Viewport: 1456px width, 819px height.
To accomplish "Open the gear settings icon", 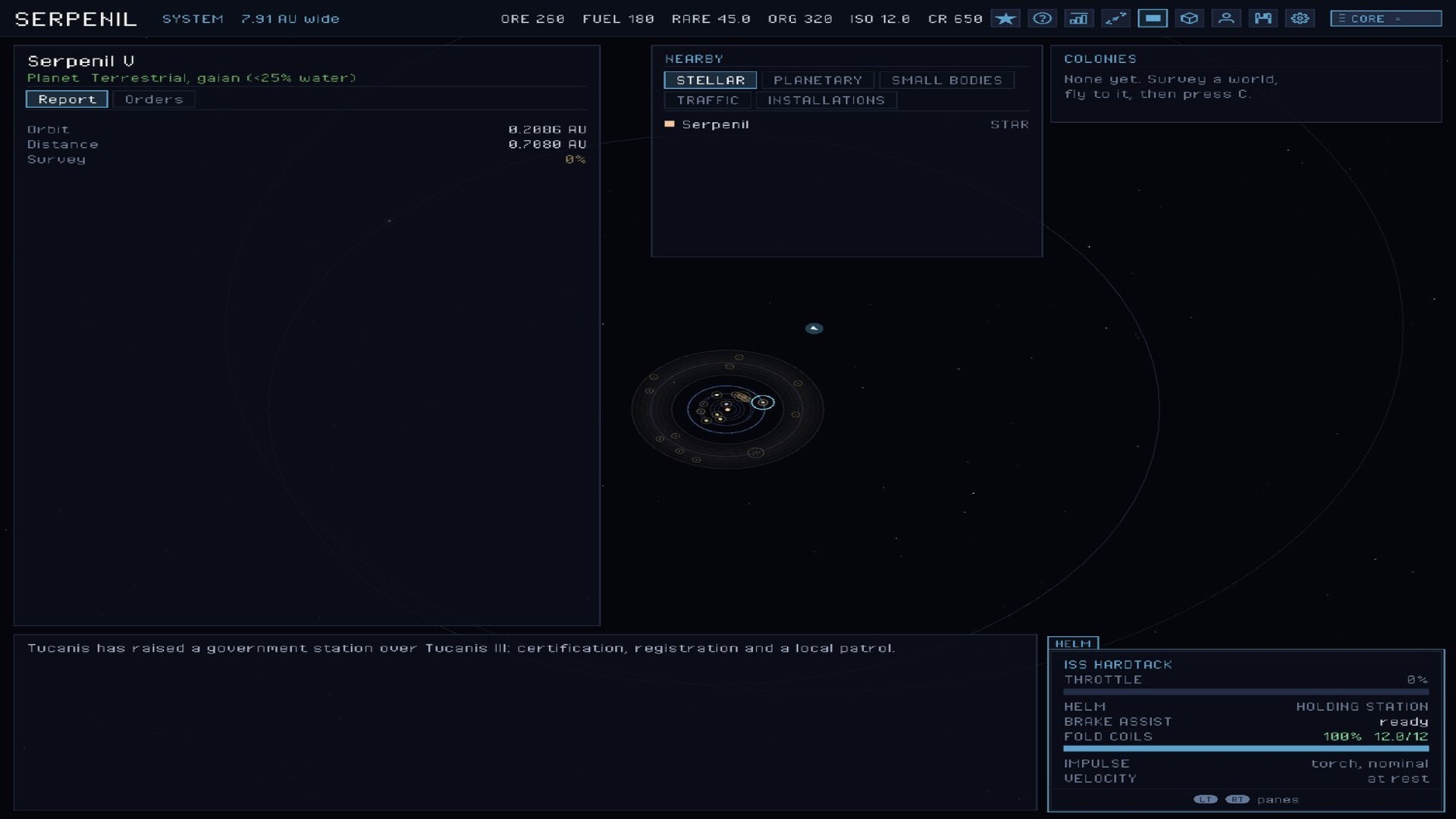I will (1300, 18).
